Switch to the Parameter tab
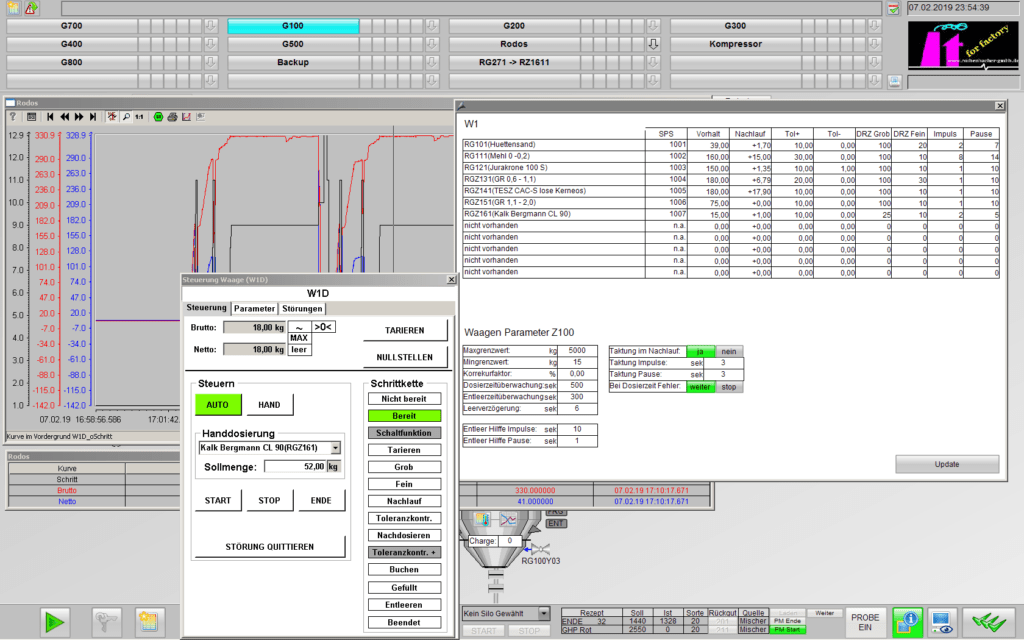Image resolution: width=1024 pixels, height=640 pixels. tap(254, 309)
